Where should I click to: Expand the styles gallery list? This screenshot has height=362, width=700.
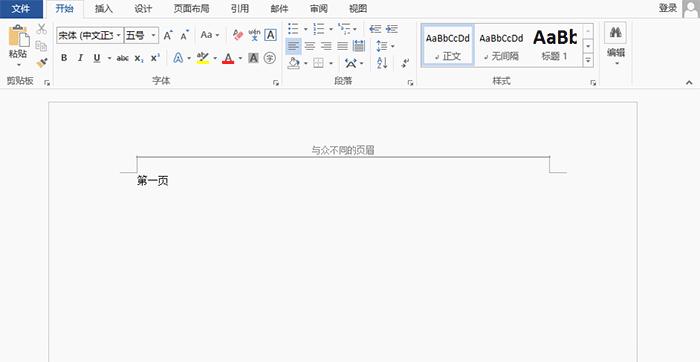pos(588,60)
